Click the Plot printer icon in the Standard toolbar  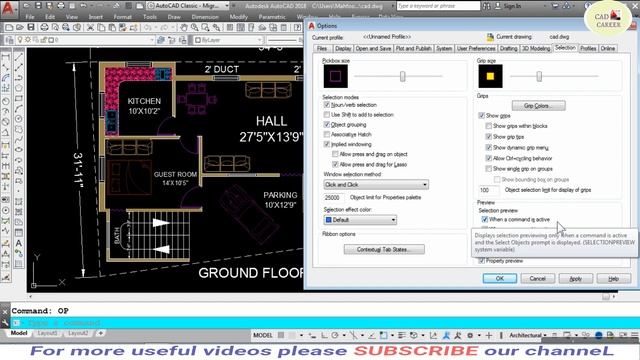pyautogui.click(x=44, y=27)
